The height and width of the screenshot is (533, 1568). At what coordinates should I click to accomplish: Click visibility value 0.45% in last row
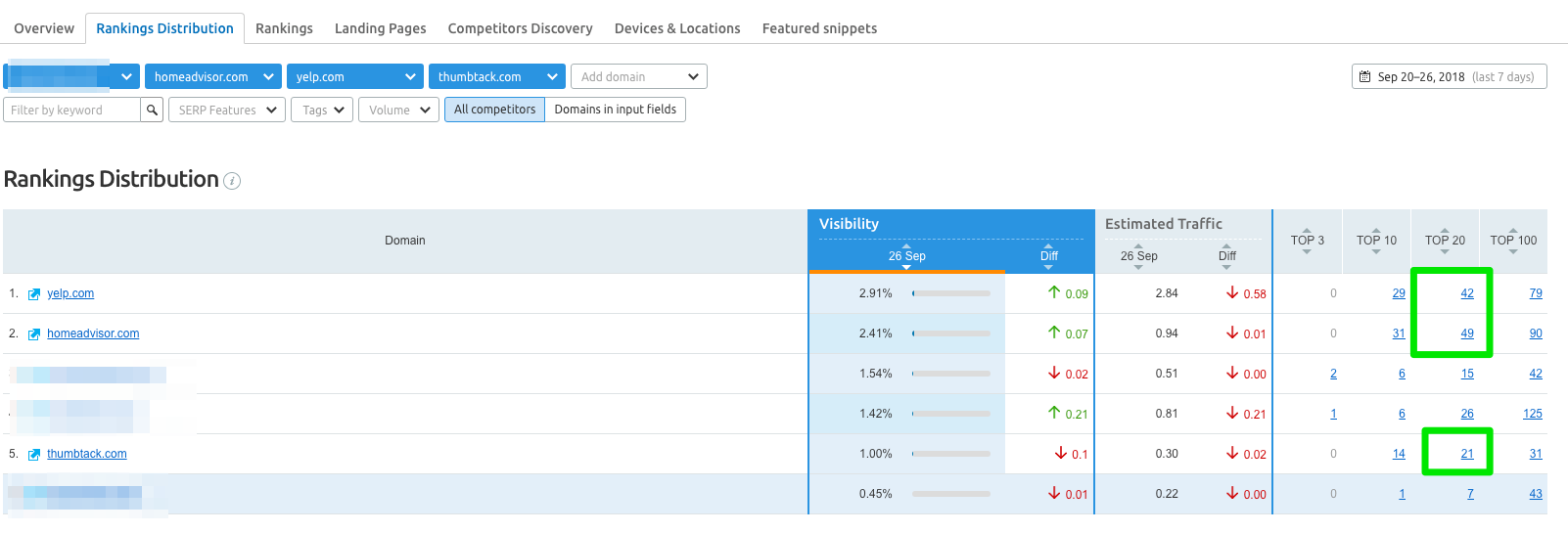click(x=875, y=494)
